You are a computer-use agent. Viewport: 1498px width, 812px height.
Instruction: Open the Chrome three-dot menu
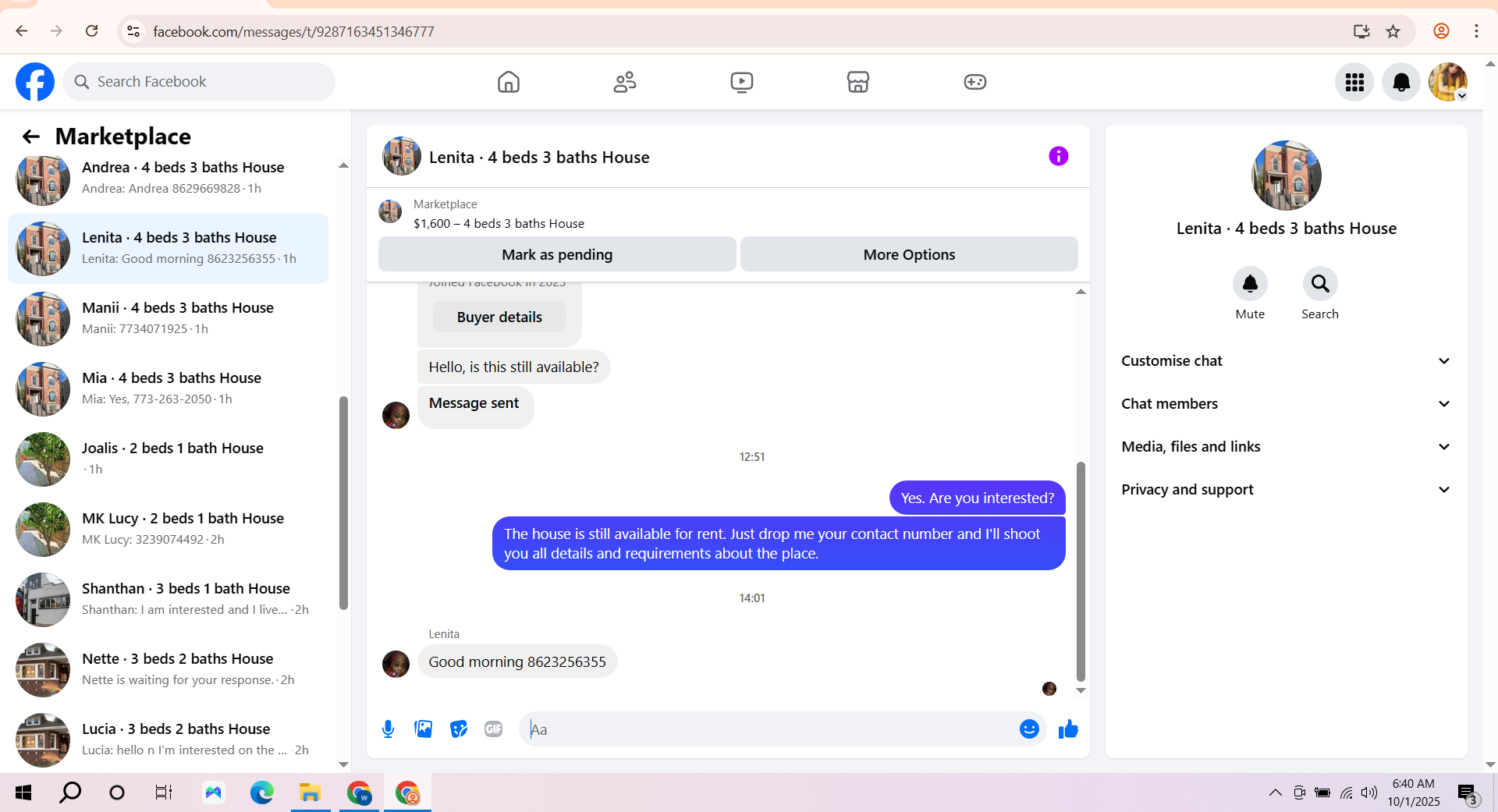pos(1476,31)
